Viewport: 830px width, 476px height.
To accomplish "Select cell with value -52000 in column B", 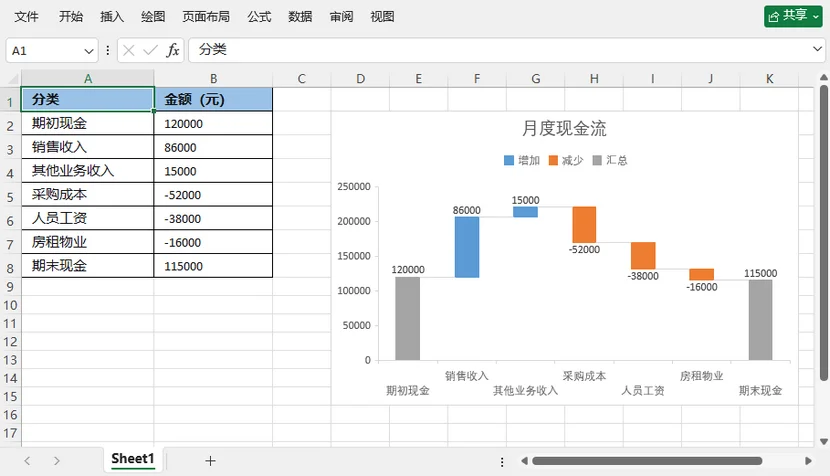I will pos(213,195).
